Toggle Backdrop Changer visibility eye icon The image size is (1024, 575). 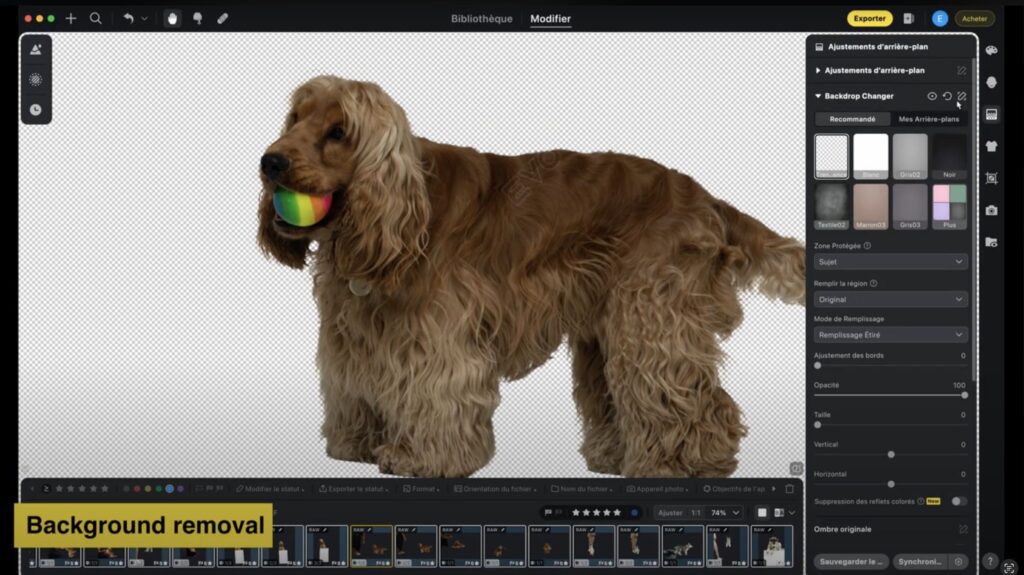(931, 96)
